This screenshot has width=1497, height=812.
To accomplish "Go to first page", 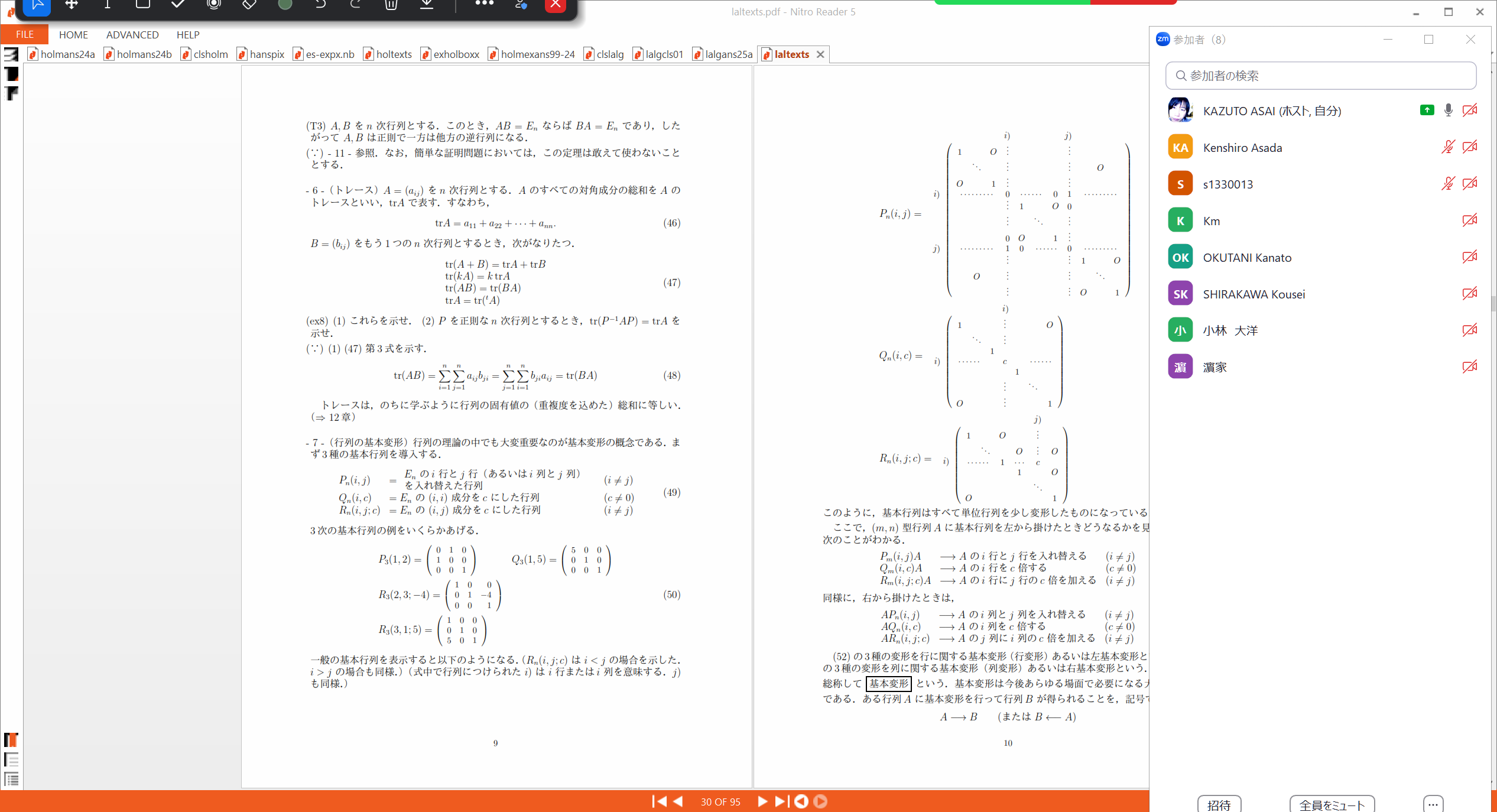I will click(659, 801).
